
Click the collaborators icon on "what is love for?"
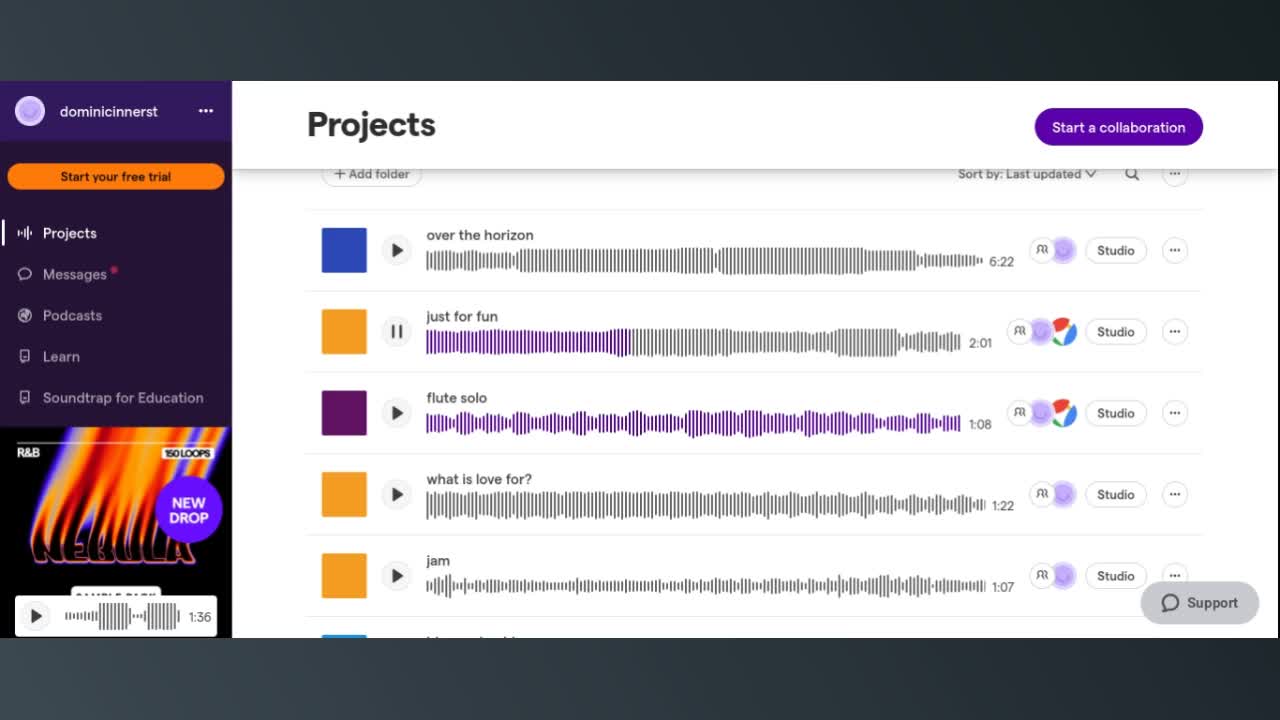1042,494
